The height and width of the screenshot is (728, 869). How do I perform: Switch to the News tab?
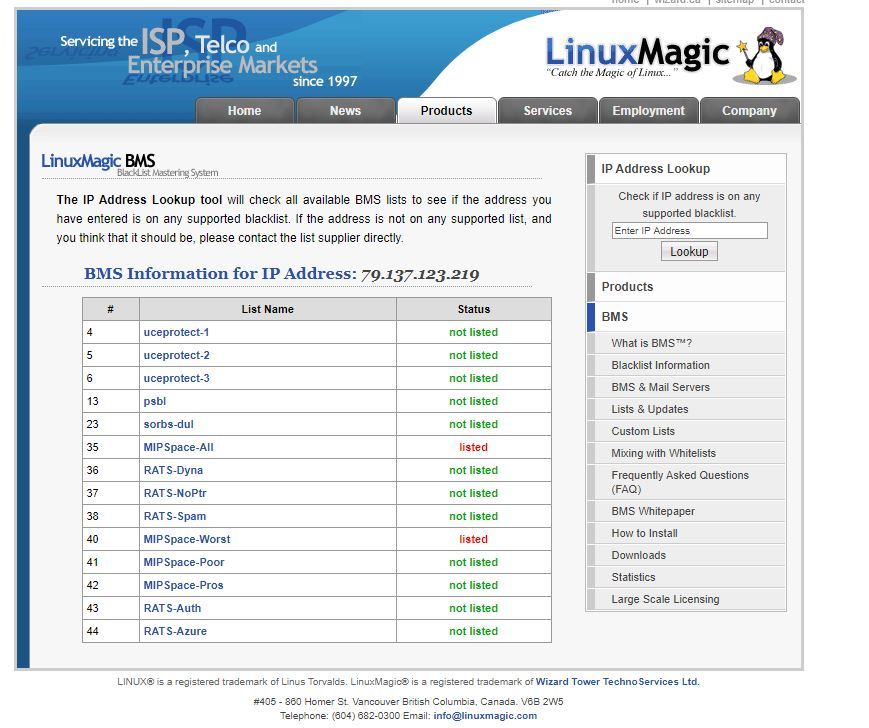click(345, 111)
